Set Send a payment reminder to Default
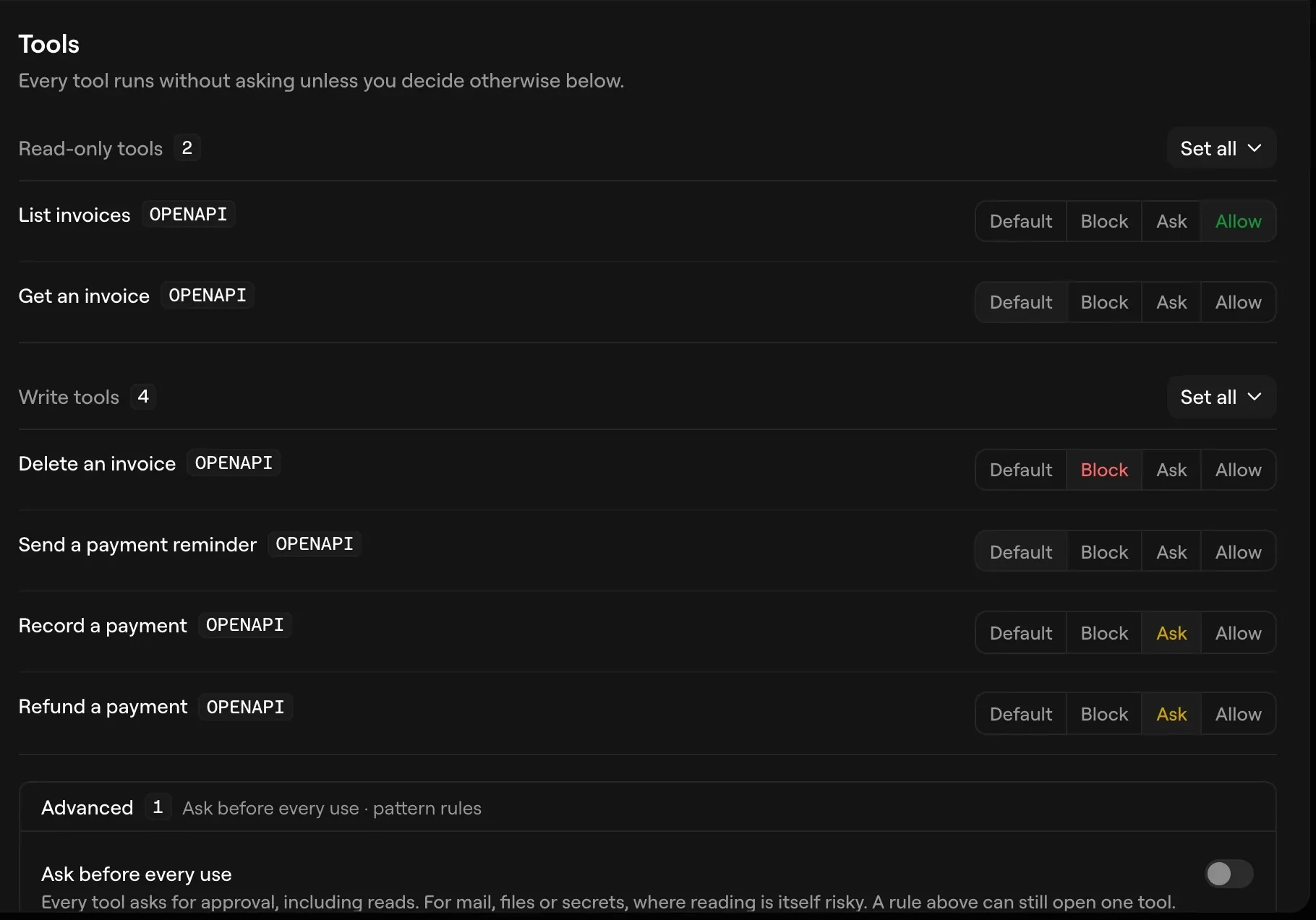Image resolution: width=1316 pixels, height=920 pixels. click(1020, 552)
